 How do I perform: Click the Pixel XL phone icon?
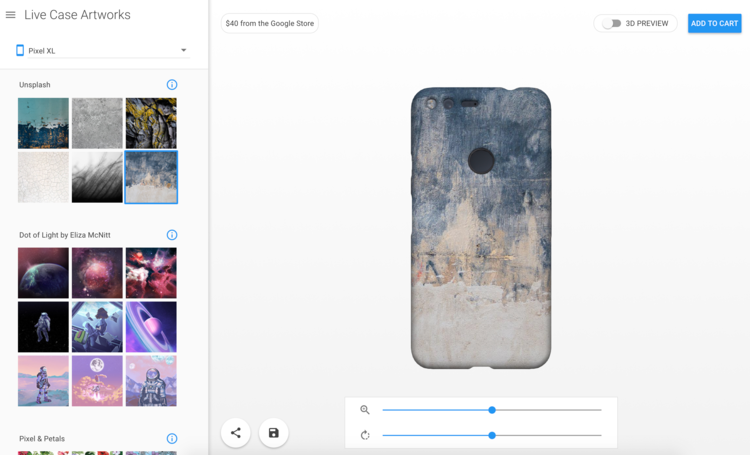pos(20,50)
